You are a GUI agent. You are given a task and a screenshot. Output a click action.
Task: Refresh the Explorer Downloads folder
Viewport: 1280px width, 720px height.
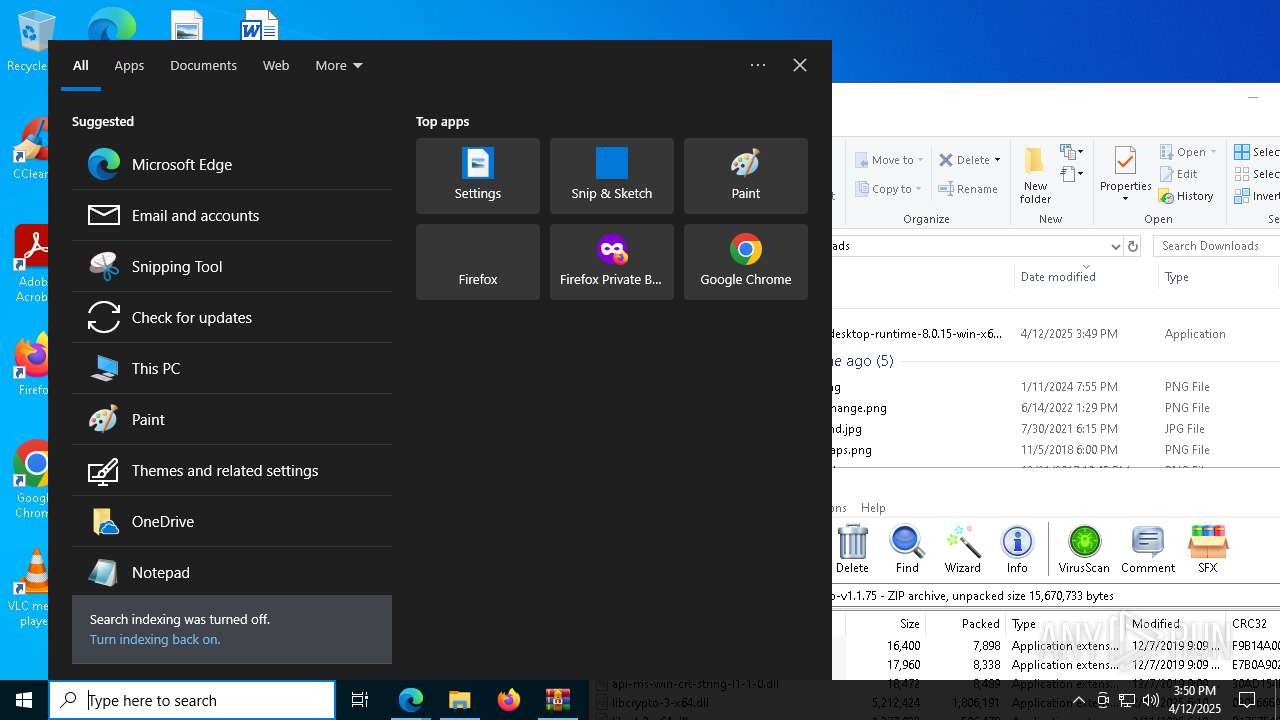coord(1133,246)
